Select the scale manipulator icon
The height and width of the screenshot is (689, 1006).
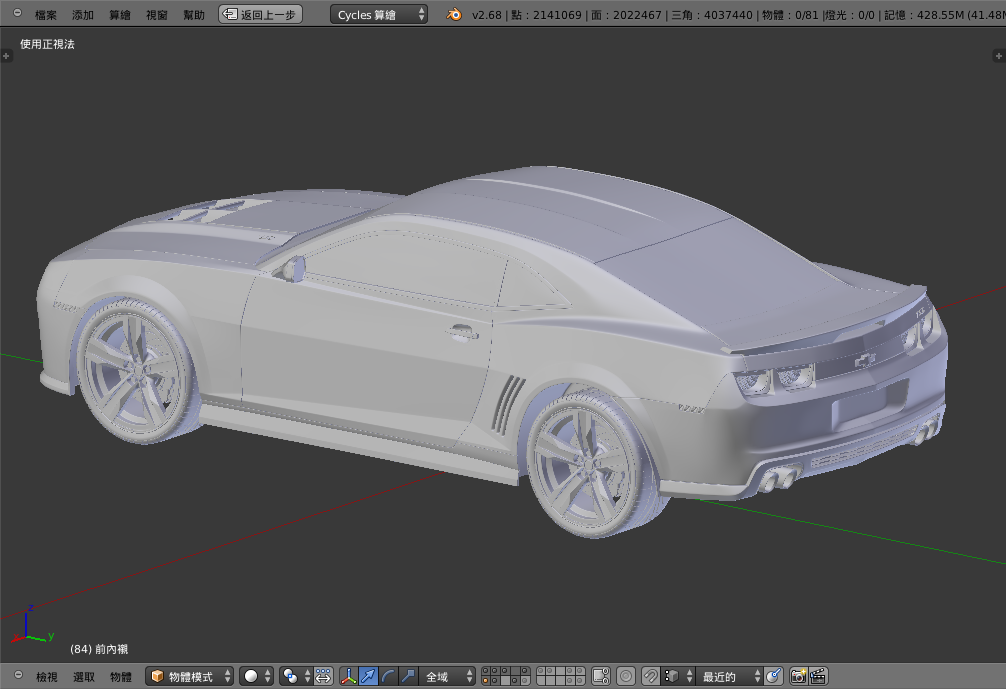coord(408,677)
